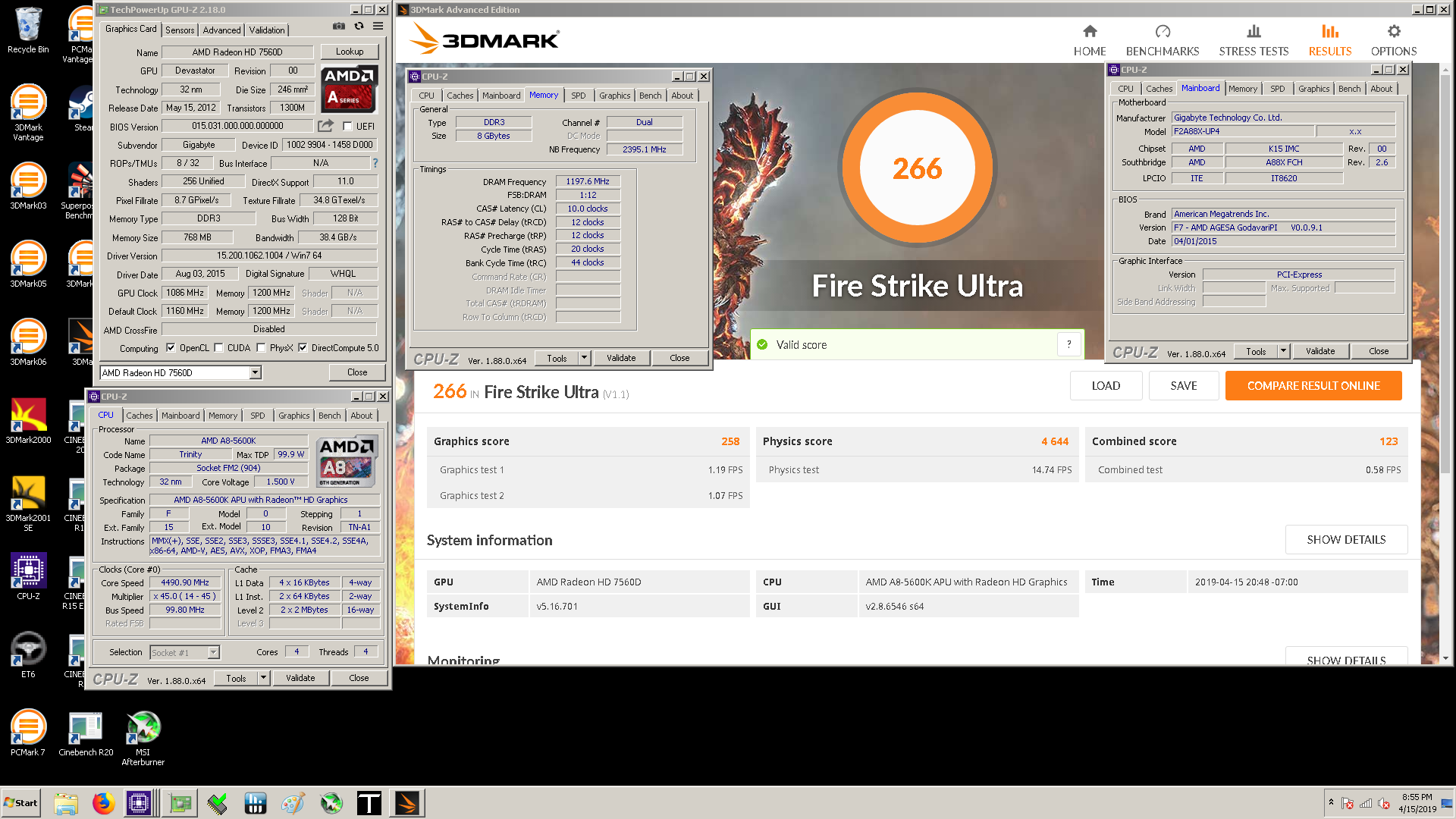Screen dimensions: 1456x819
Task: Click the muted volume tray icon
Action: click(1385, 804)
